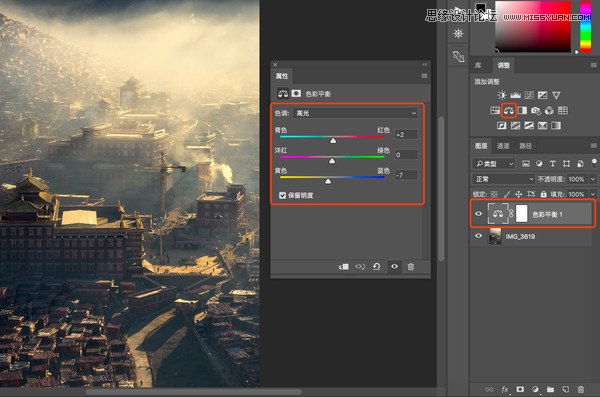Add a Hue/Saturation adjustment layer
600x397 pixels.
click(x=495, y=111)
